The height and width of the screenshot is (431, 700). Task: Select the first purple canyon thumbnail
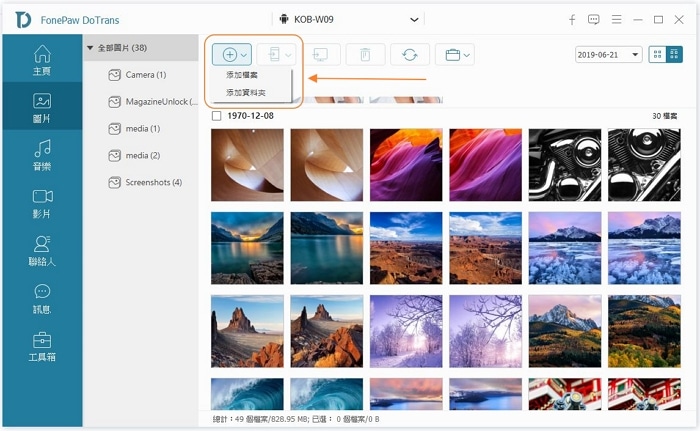pos(406,165)
